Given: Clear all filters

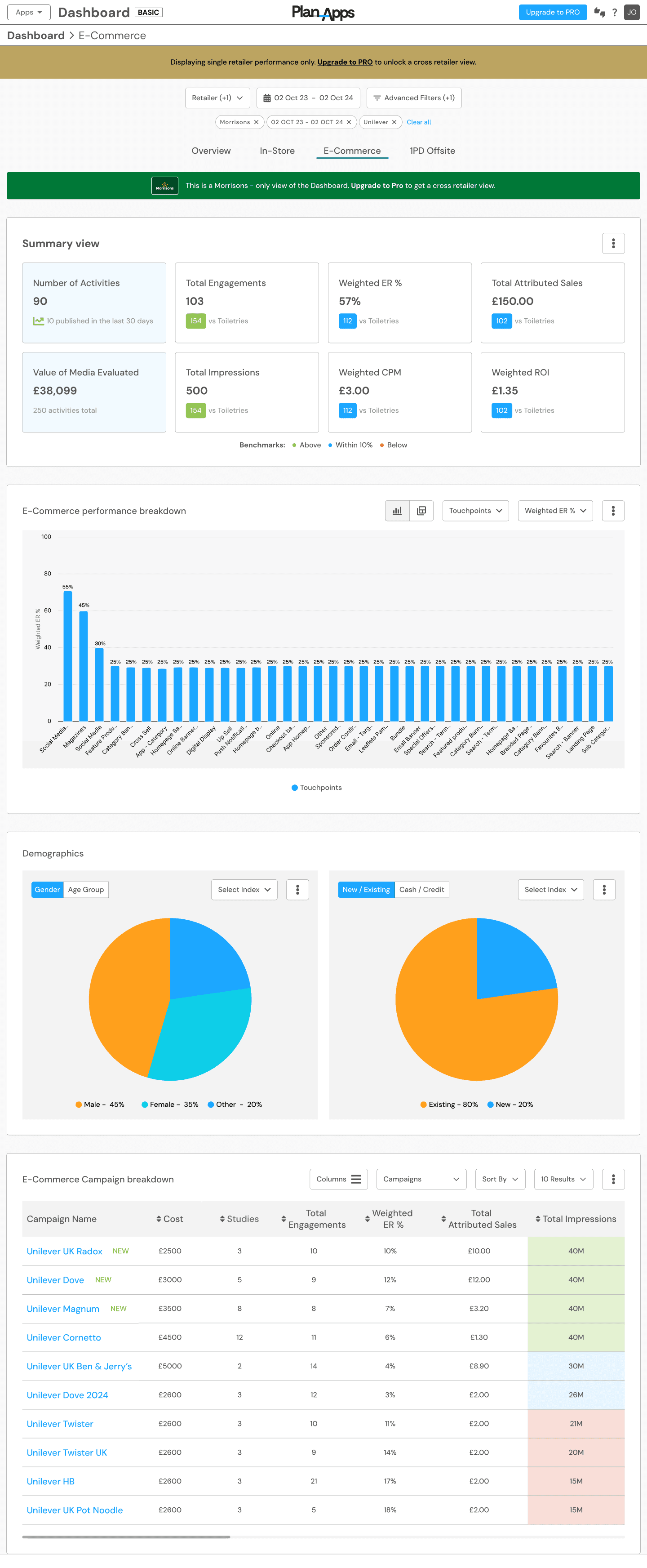Looking at the screenshot, I should click(x=419, y=122).
